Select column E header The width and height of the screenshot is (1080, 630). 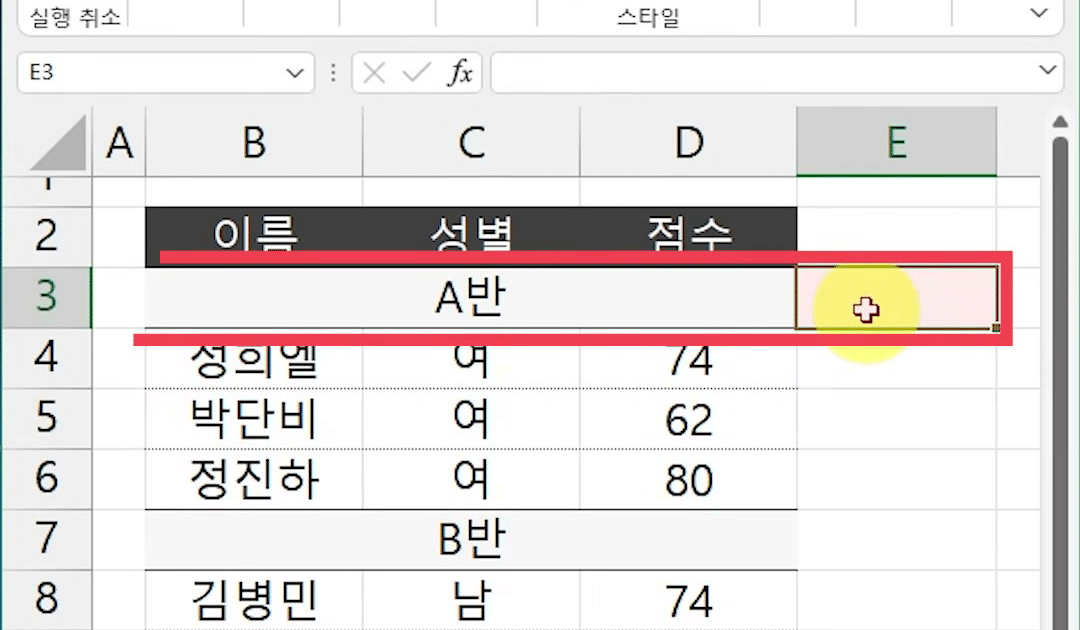(x=897, y=143)
